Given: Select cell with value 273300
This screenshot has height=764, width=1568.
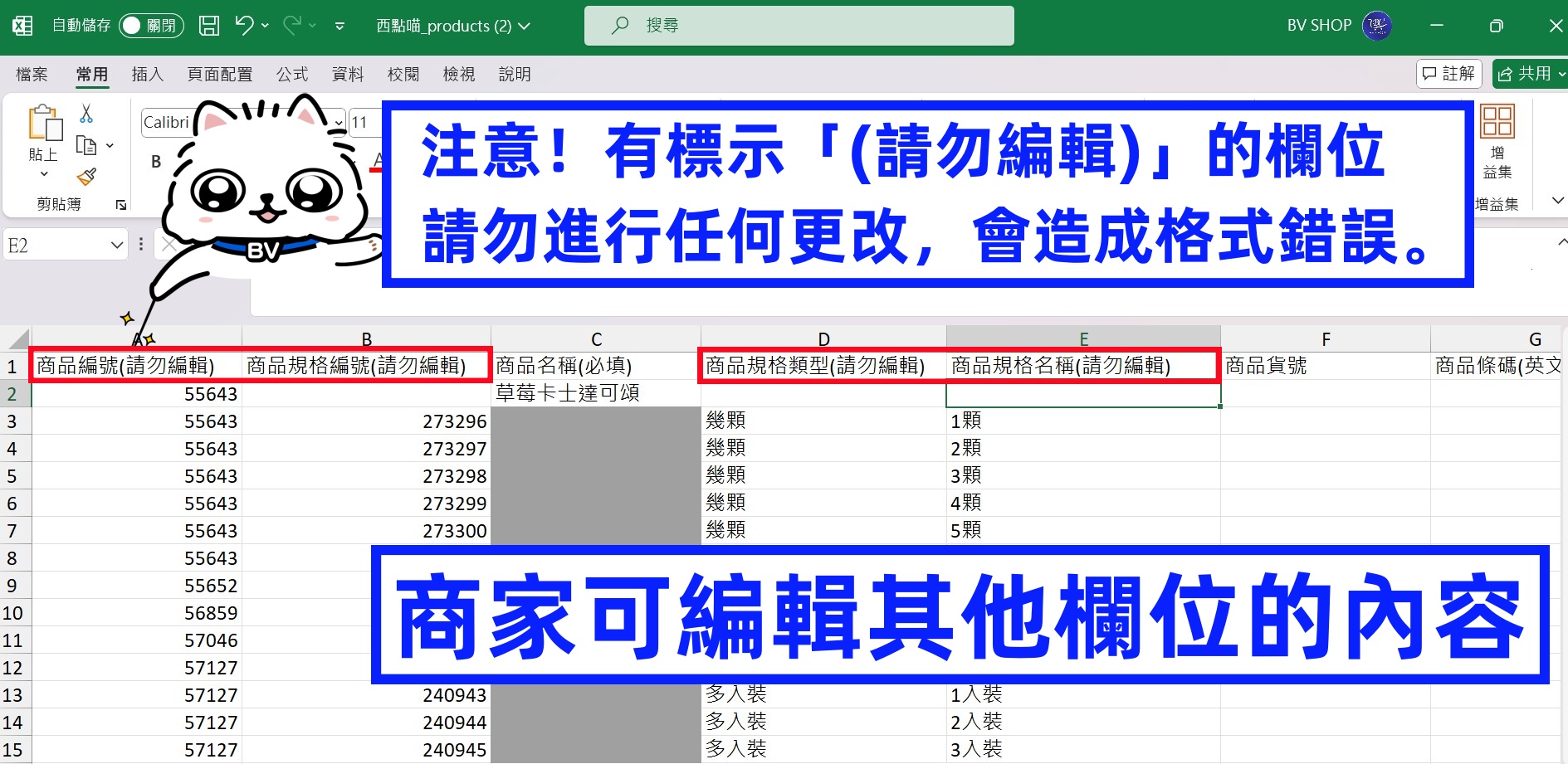Looking at the screenshot, I should 366,531.
